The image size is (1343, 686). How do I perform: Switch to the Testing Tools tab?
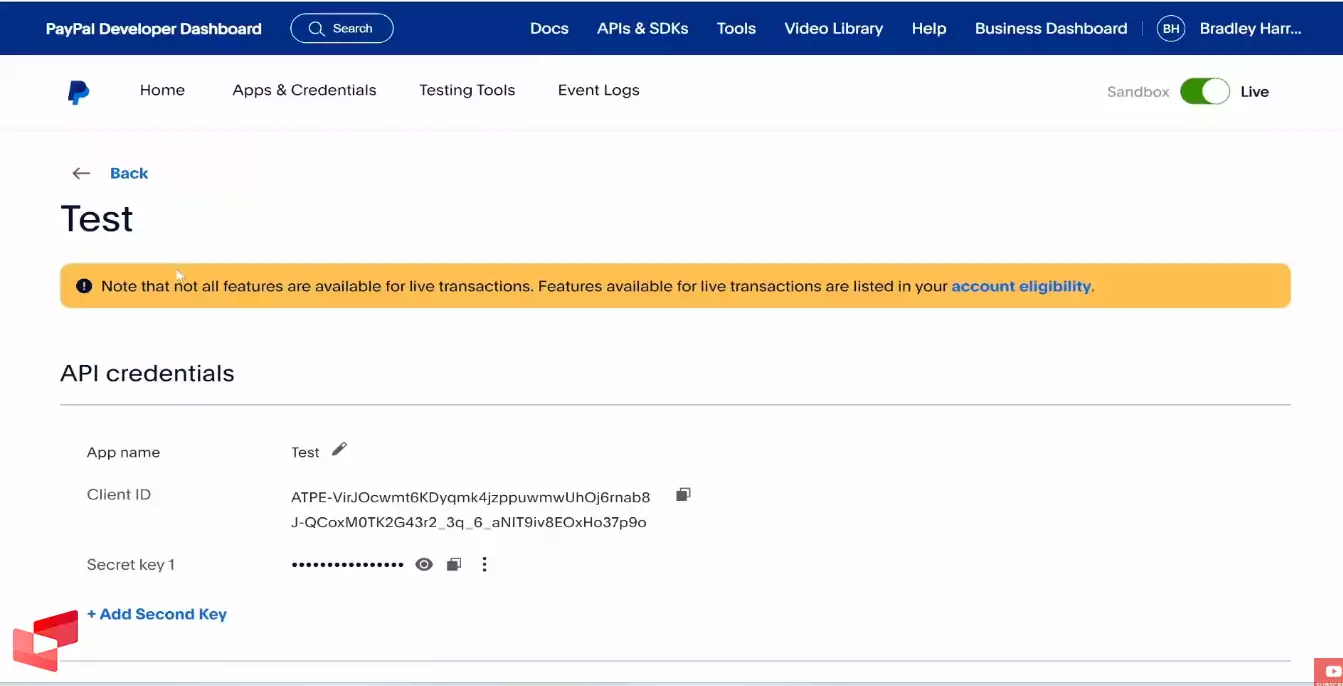[x=467, y=90]
